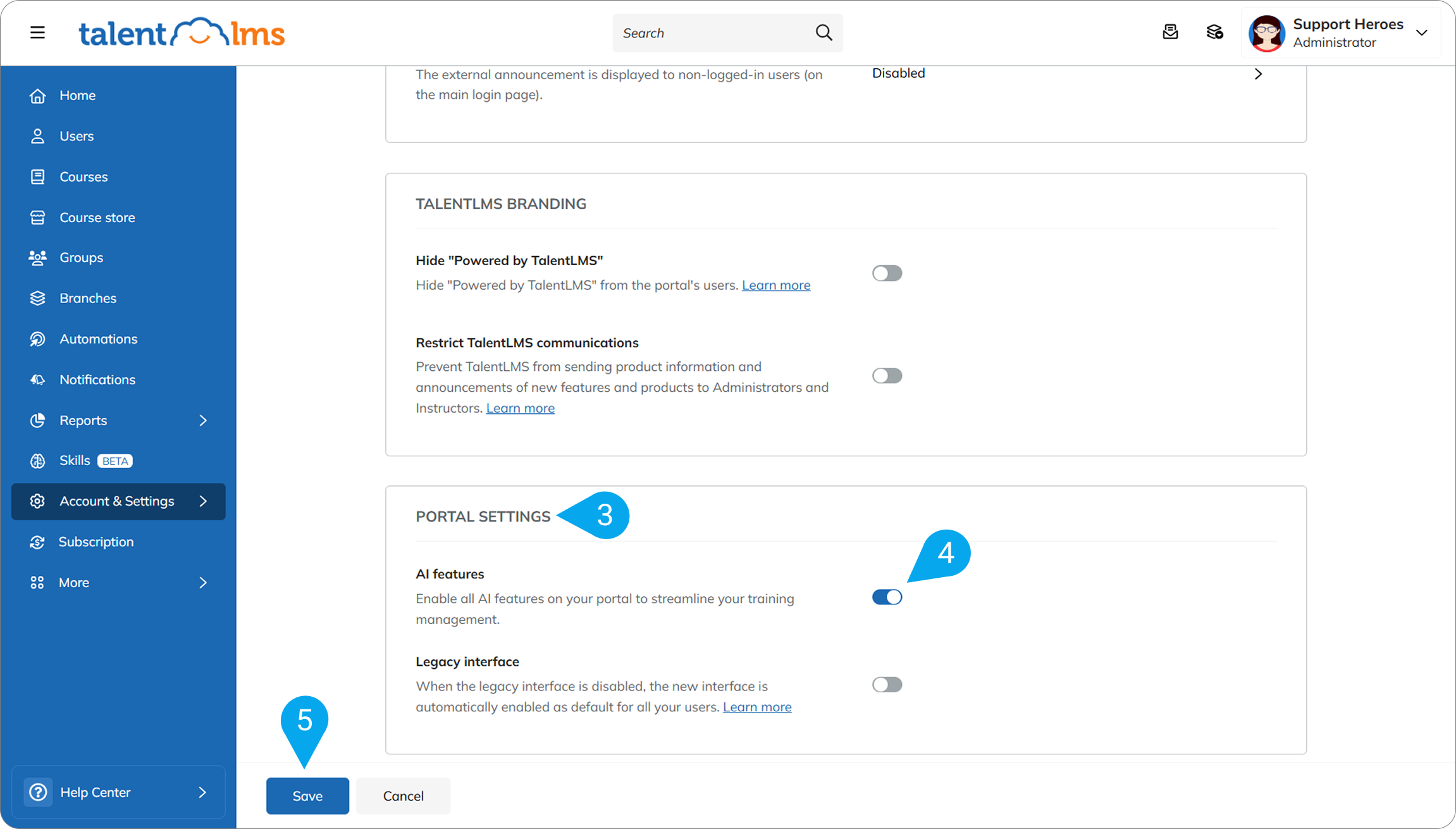Click the Subscription refresh icon
This screenshot has width=1456, height=829.
point(37,542)
